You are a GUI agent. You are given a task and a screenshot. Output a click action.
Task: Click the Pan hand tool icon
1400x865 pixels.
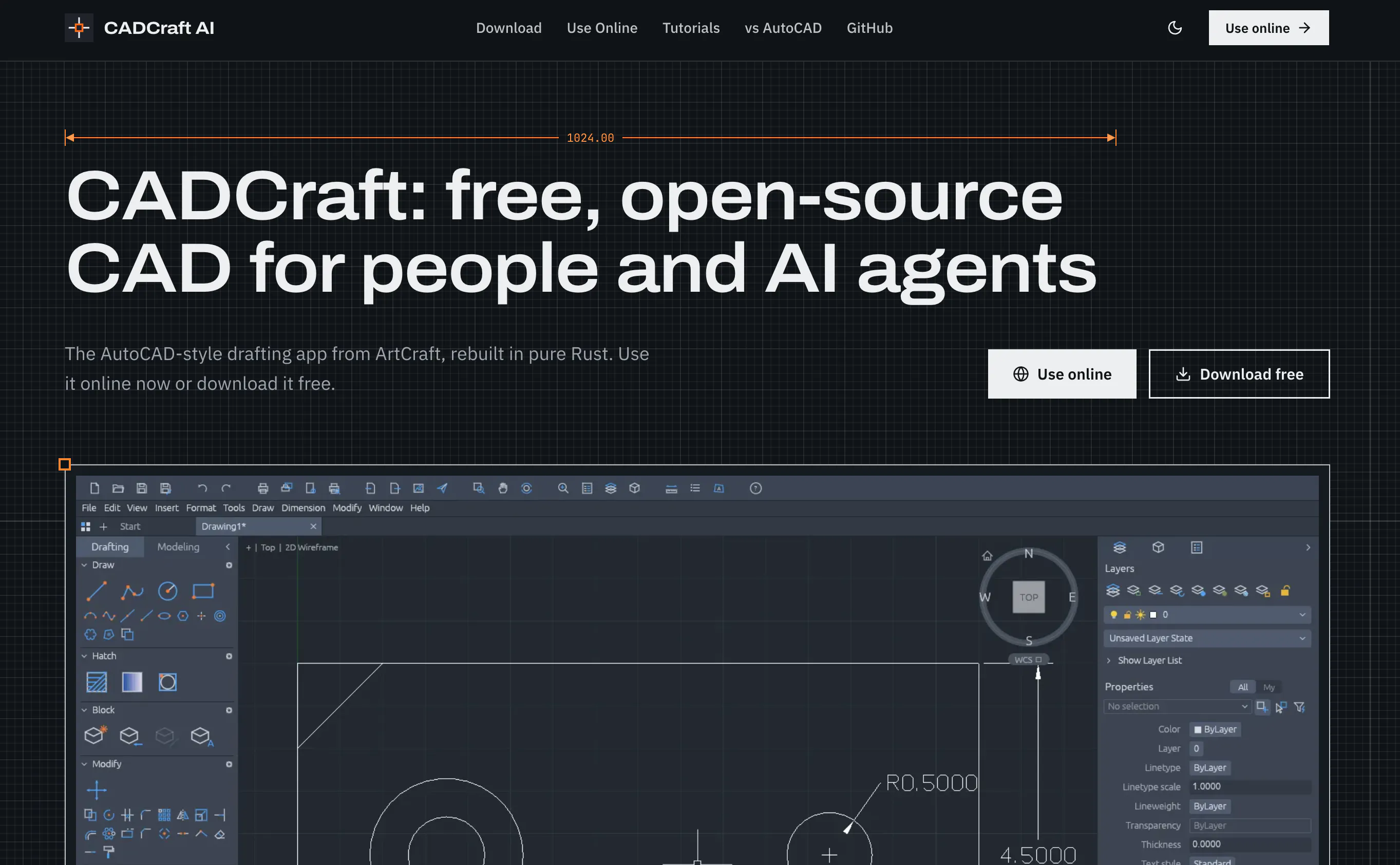click(503, 488)
